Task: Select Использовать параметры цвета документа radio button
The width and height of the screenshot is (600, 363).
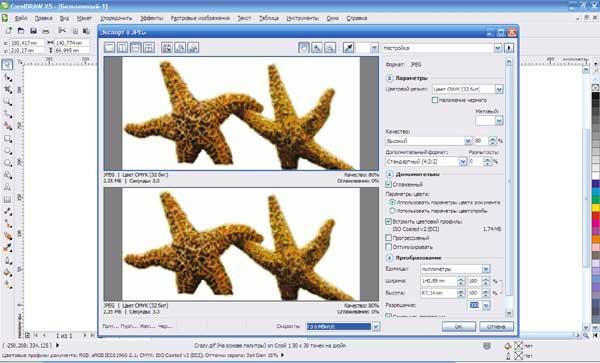Action: pos(392,202)
